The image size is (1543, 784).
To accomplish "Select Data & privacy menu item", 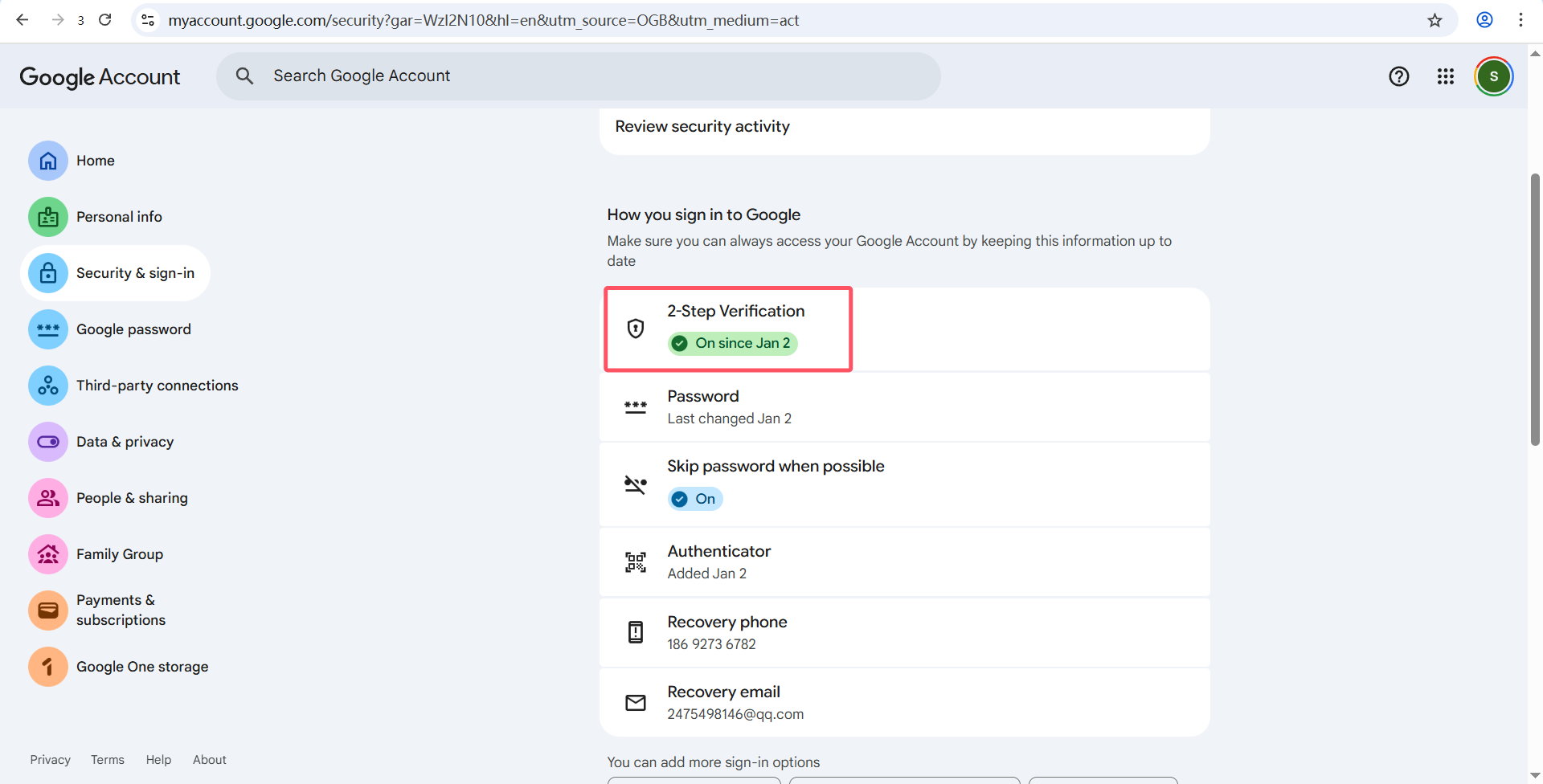I will 125,442.
